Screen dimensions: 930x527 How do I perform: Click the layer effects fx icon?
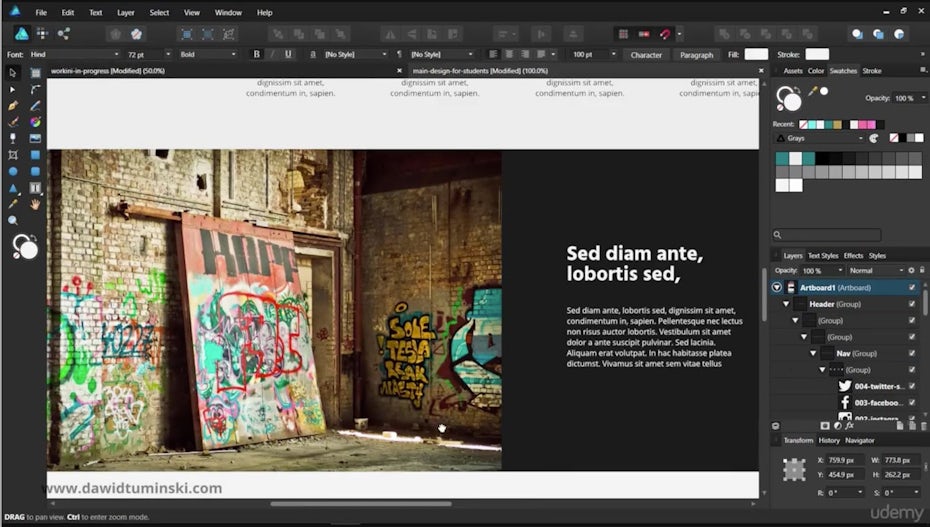pos(849,425)
